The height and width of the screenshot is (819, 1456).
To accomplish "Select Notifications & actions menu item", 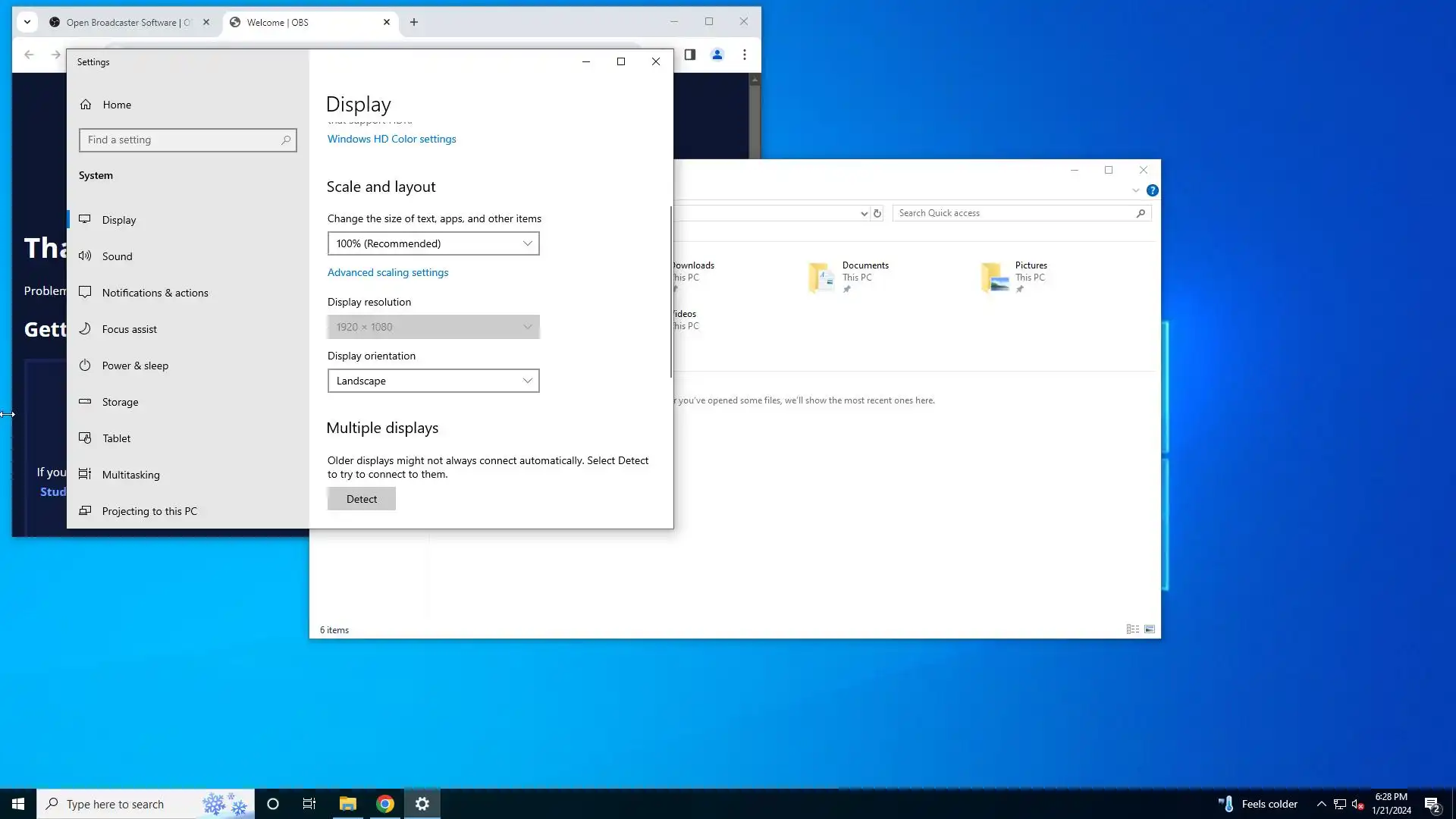I will pos(155,293).
